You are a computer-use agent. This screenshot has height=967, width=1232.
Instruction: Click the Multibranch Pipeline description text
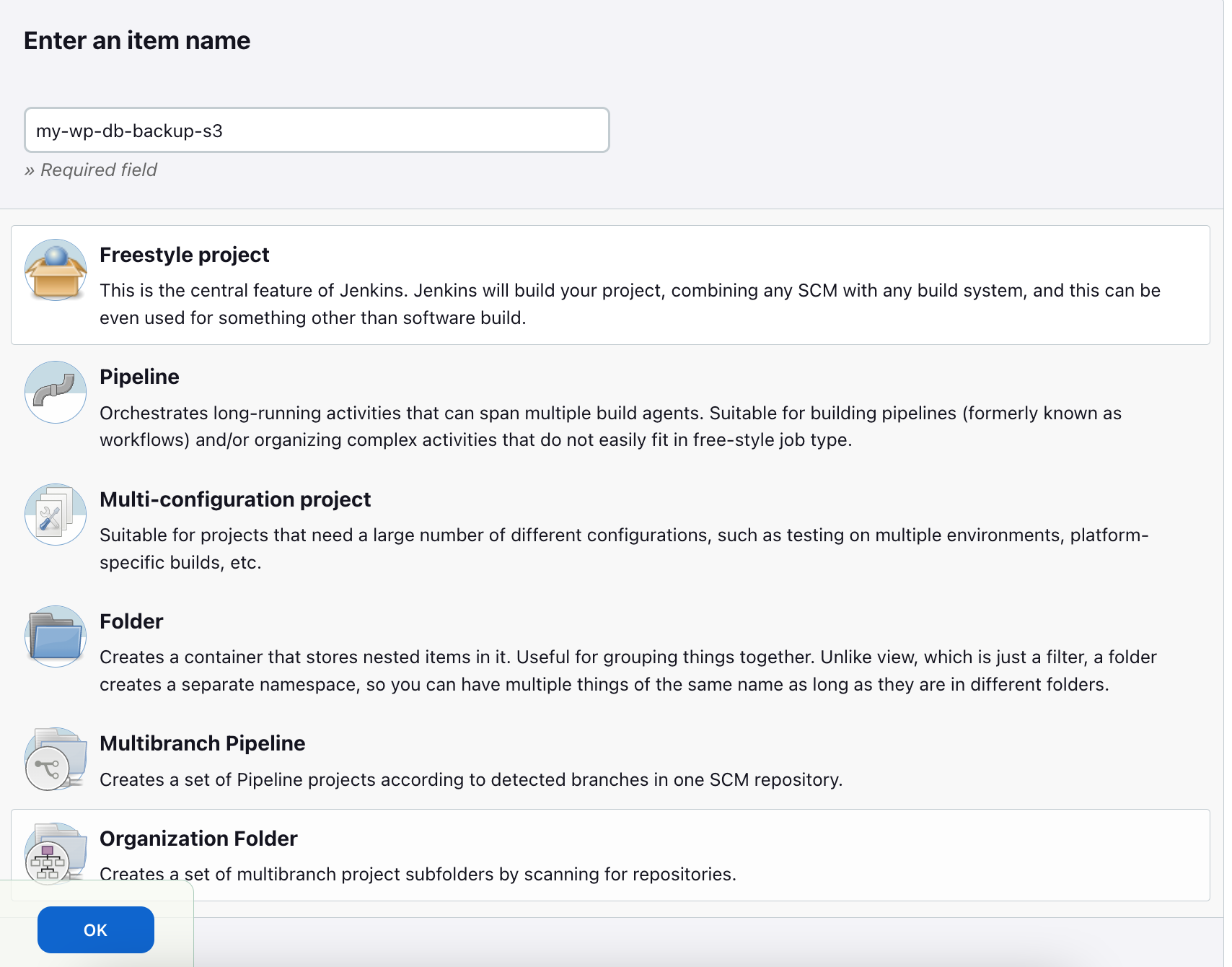click(470, 780)
